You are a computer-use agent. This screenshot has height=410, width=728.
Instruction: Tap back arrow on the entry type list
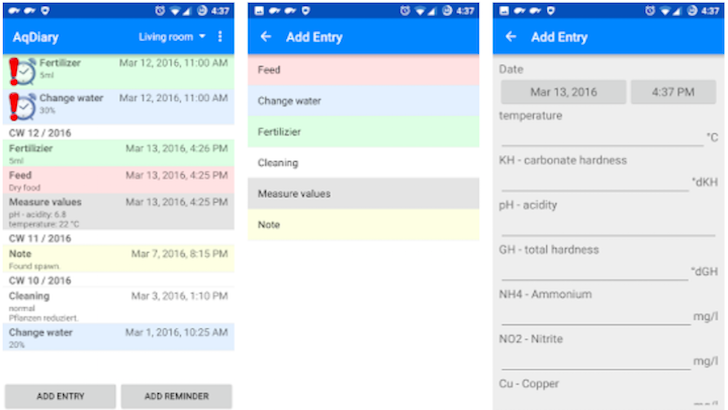pyautogui.click(x=266, y=37)
